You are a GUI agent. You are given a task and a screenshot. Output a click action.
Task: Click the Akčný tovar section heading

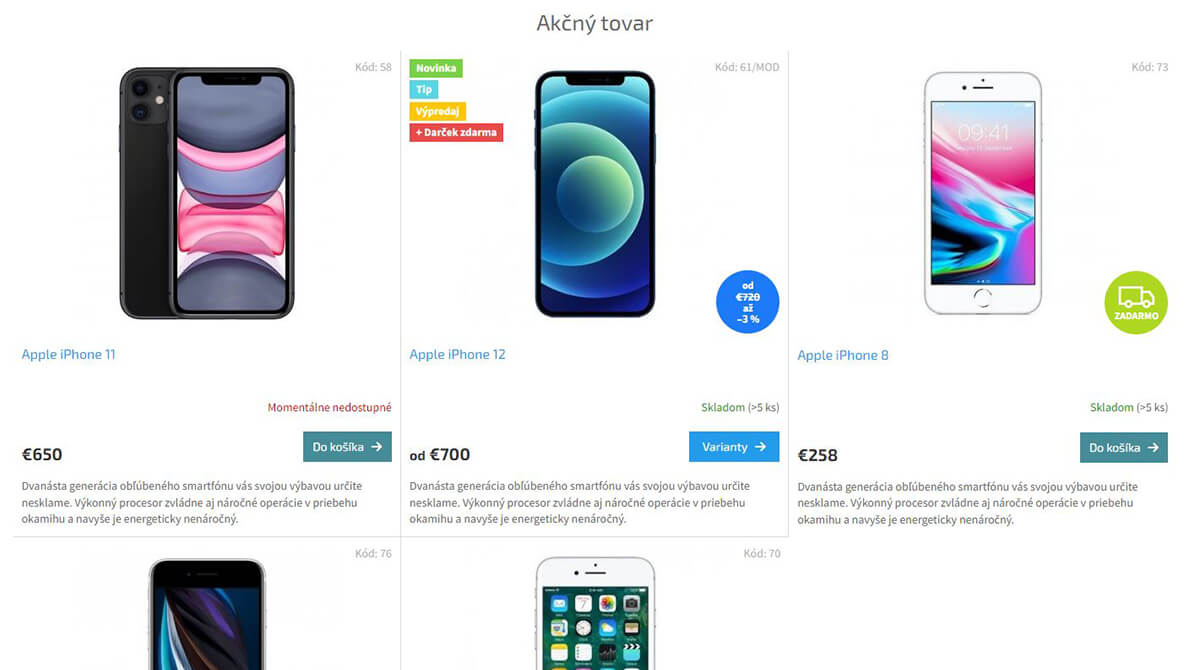click(x=595, y=22)
